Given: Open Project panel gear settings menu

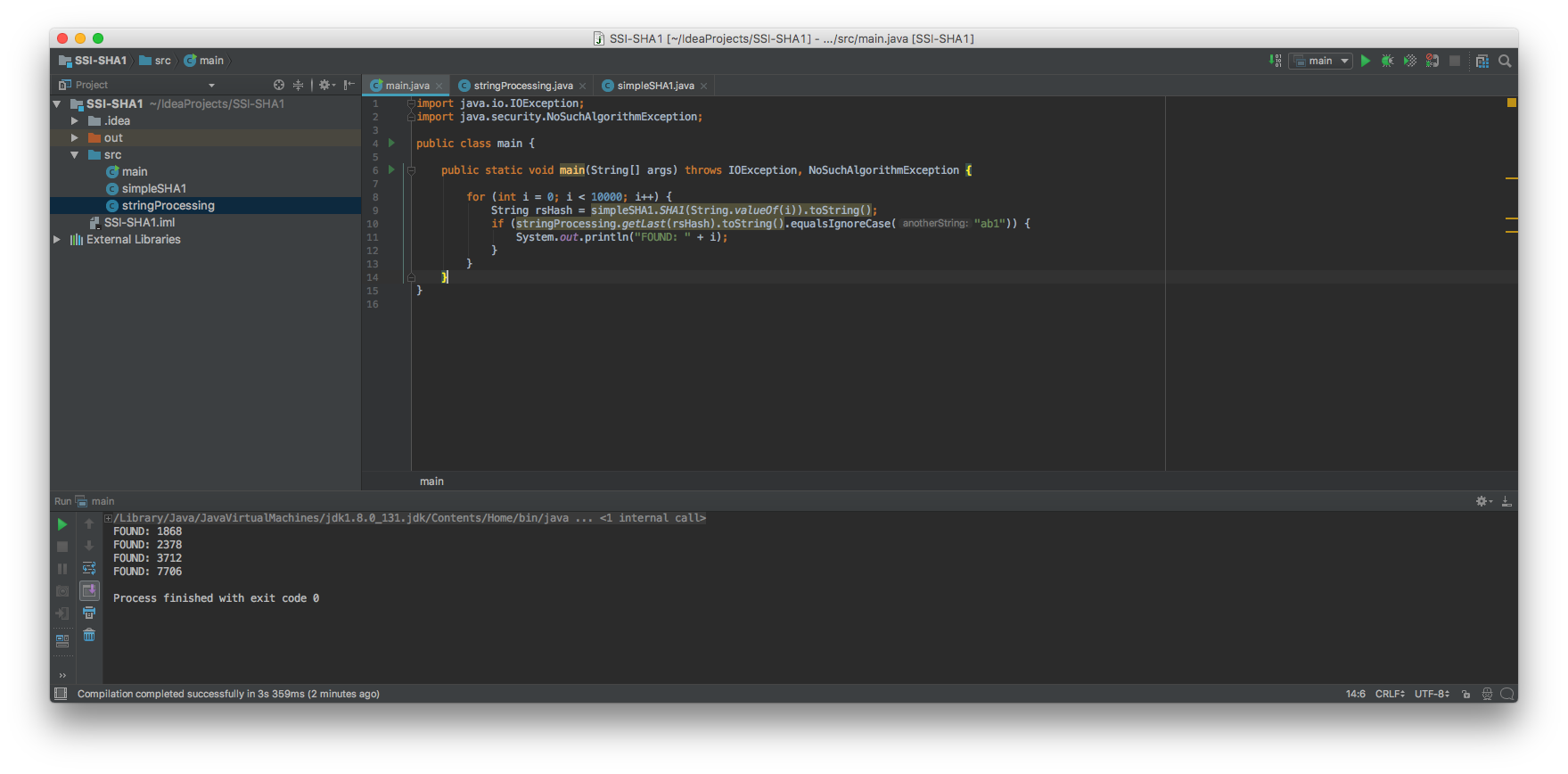Looking at the screenshot, I should point(326,85).
